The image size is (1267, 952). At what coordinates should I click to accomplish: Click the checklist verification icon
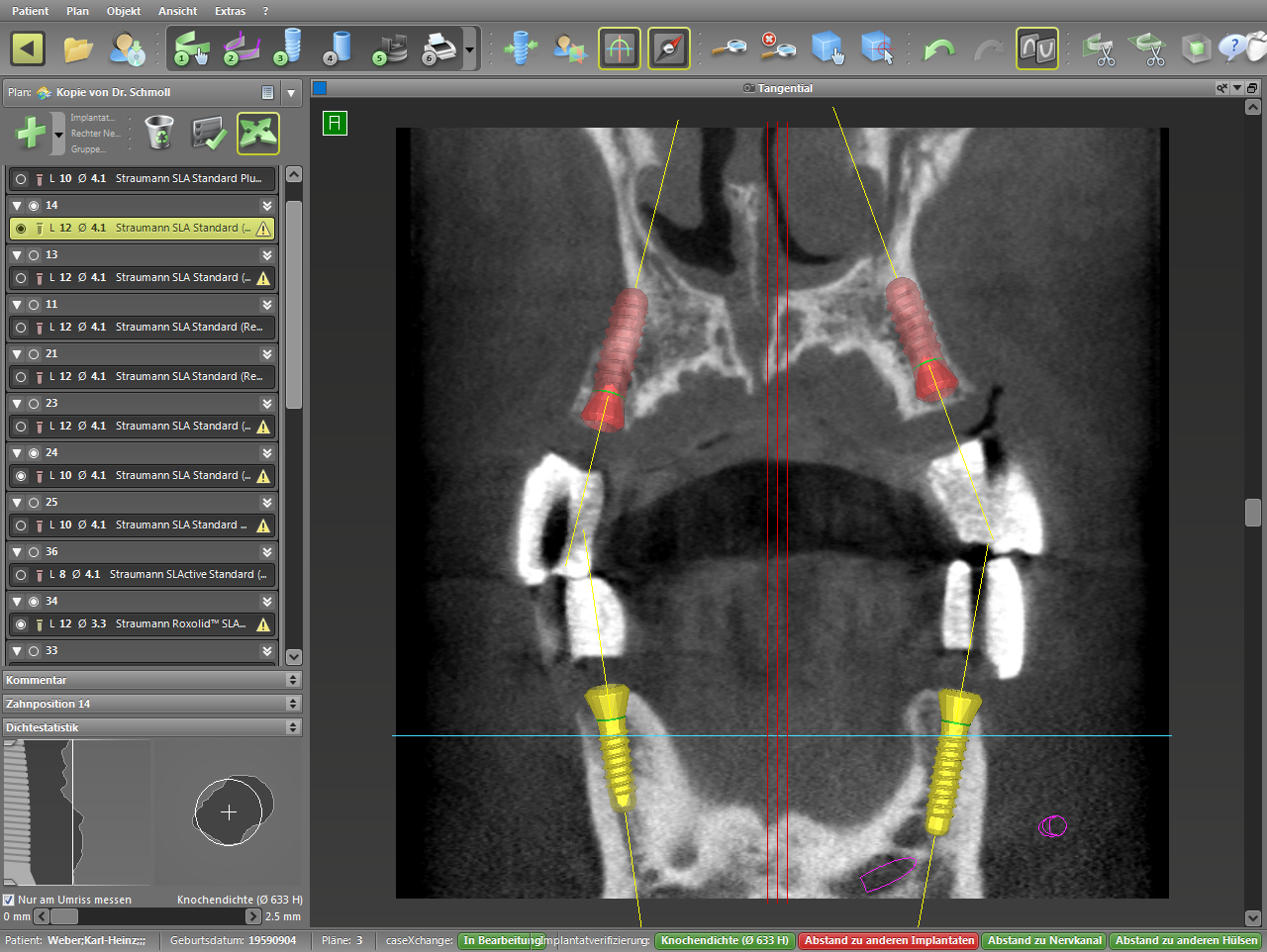[209, 133]
